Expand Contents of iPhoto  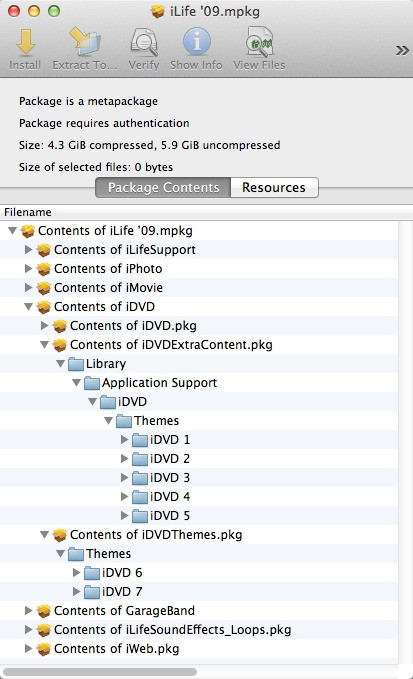(x=28, y=268)
